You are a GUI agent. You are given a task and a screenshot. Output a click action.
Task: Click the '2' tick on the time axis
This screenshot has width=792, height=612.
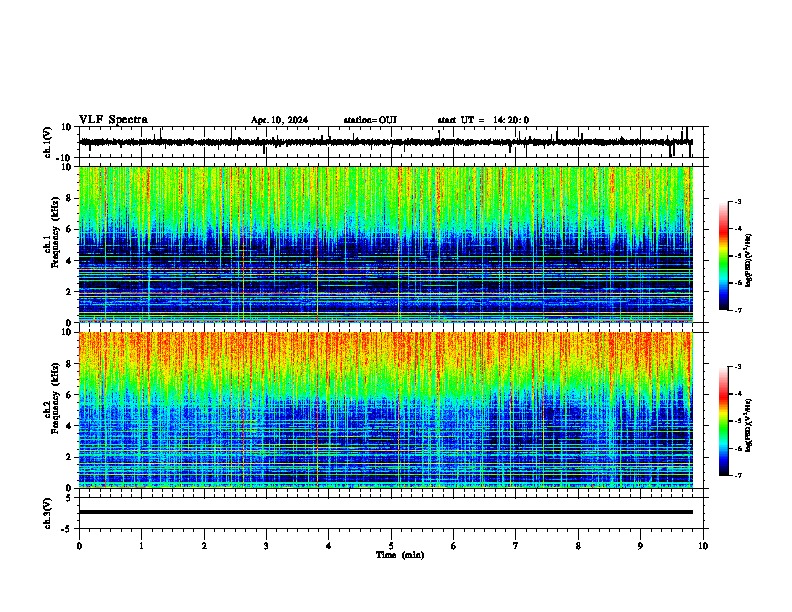(204, 546)
